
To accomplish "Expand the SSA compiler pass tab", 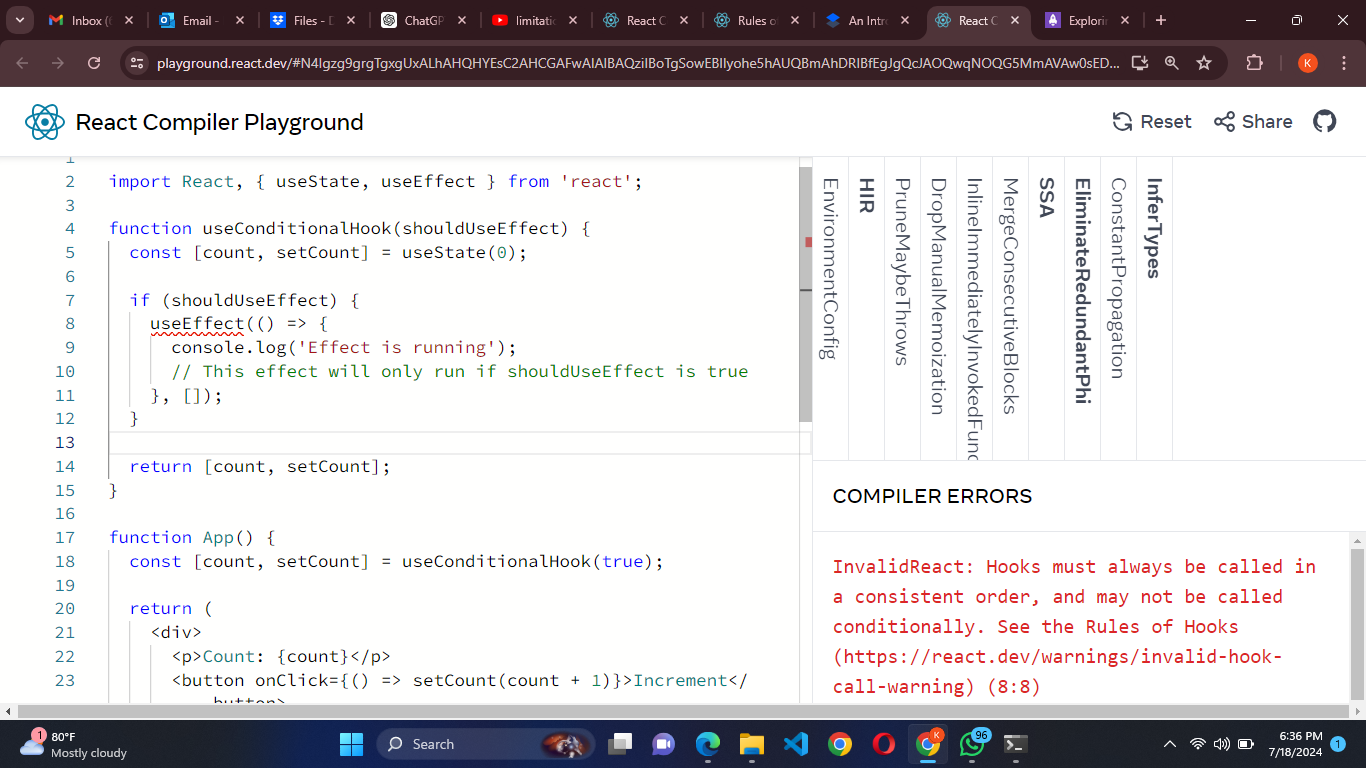I will (x=1046, y=197).
